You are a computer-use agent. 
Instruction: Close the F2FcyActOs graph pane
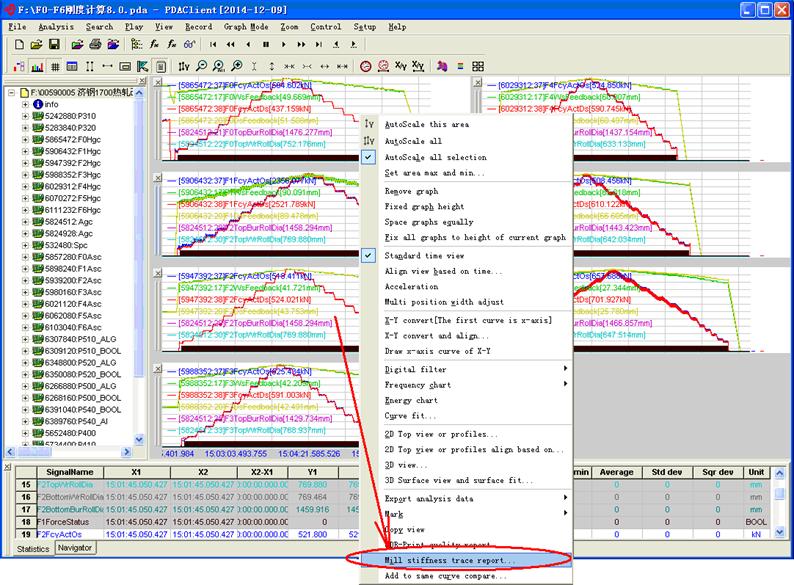tap(158, 273)
